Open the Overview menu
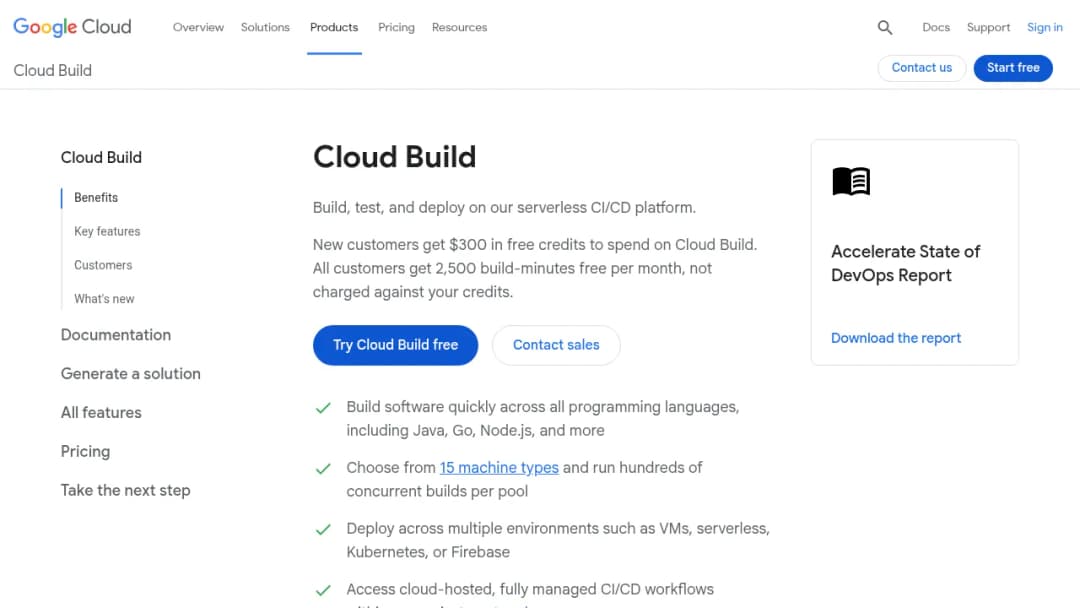 coord(198,28)
